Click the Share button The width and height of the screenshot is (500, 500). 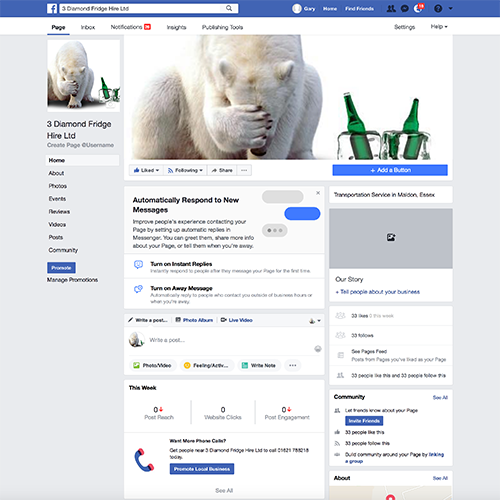222,170
